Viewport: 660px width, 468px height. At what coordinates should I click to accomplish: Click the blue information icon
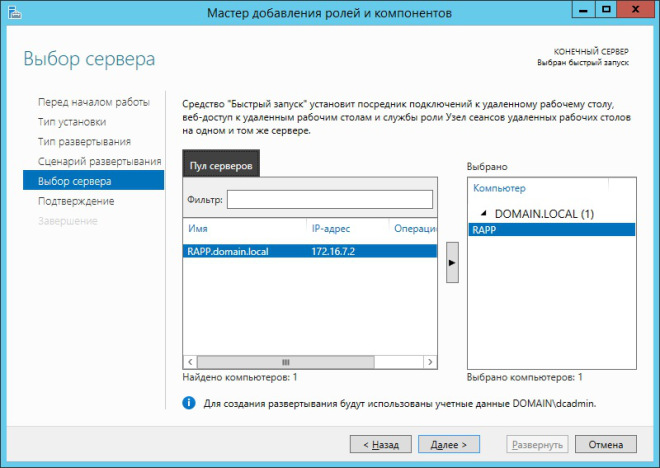189,402
